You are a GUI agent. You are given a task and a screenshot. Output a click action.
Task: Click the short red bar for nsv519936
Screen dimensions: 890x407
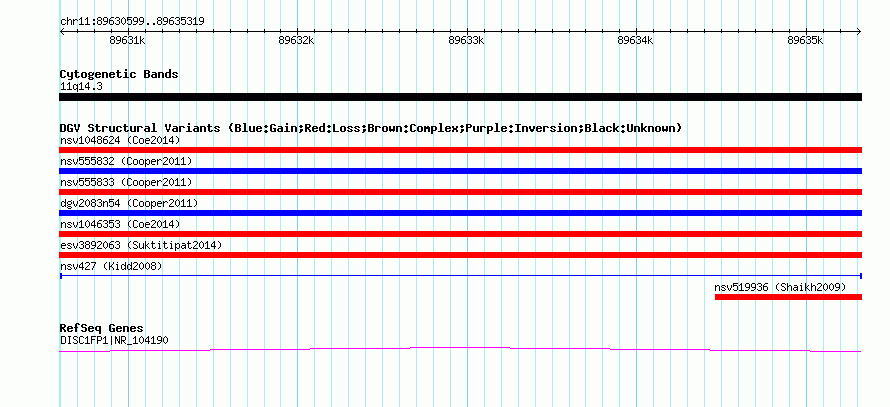click(788, 297)
